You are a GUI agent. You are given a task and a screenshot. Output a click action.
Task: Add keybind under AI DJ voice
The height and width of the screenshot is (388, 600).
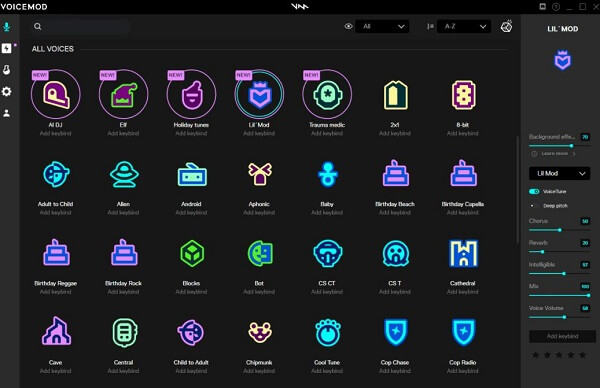(x=55, y=134)
